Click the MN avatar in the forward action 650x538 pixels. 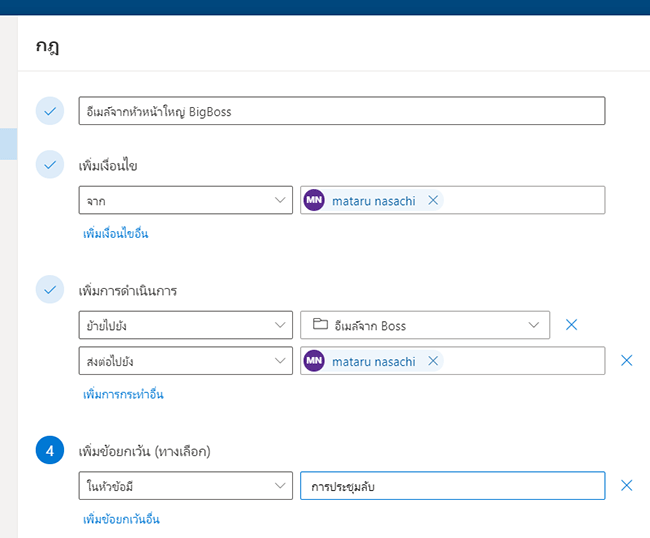point(314,361)
